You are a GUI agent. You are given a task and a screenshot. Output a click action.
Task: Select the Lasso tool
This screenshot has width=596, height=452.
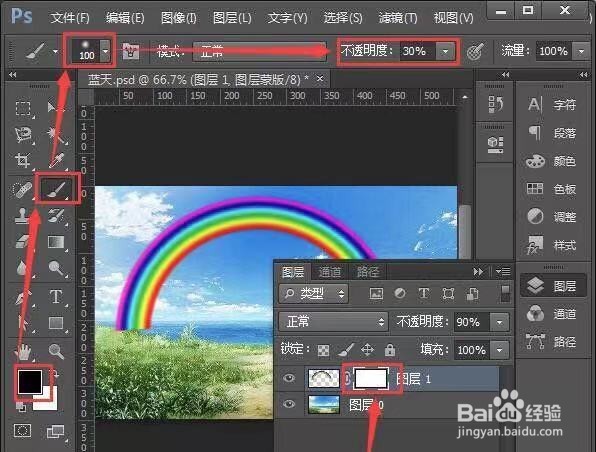point(23,135)
